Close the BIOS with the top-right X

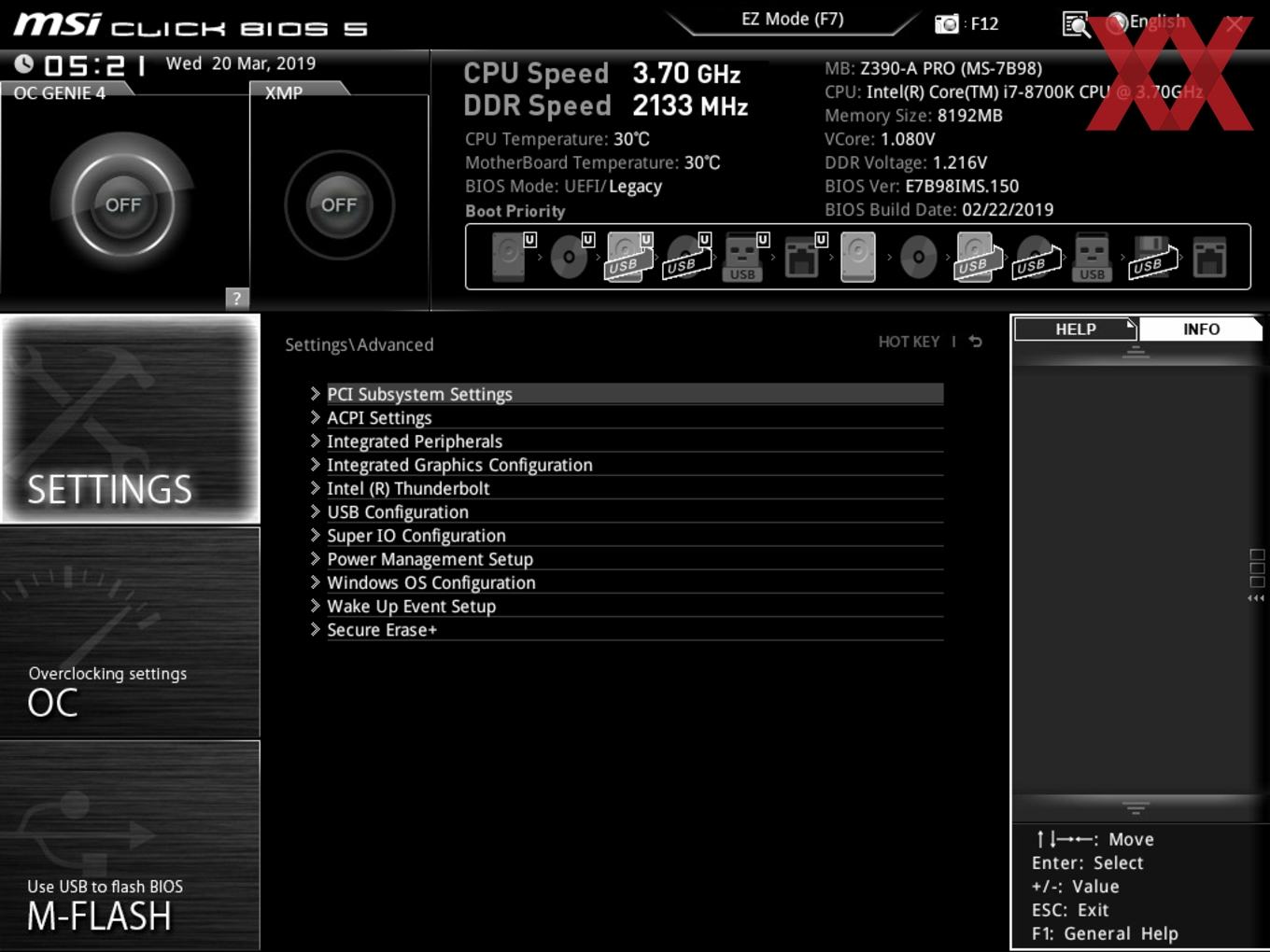[1235, 24]
